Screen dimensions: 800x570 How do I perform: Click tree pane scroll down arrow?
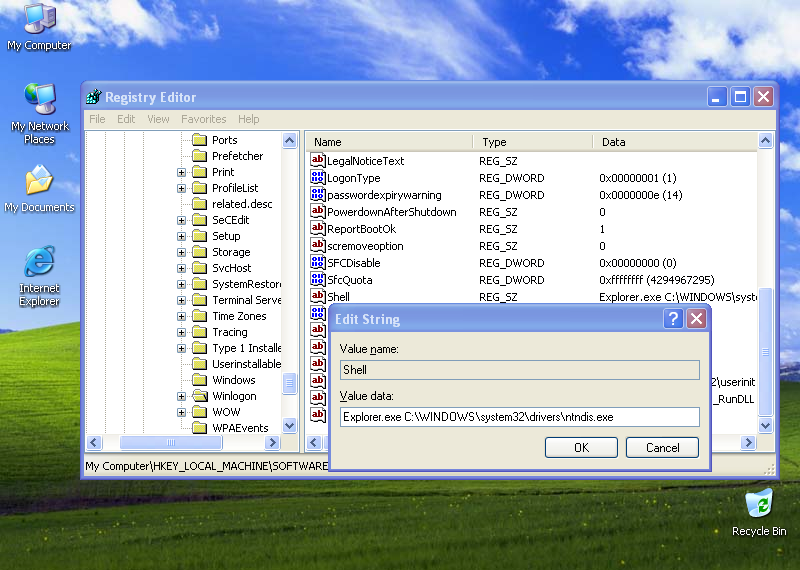(289, 425)
